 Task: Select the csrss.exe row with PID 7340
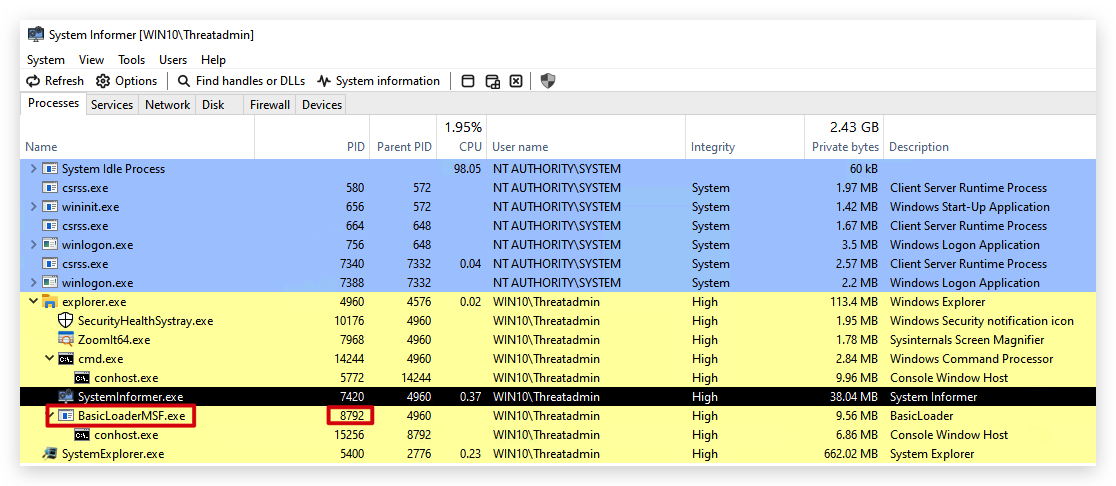click(559, 264)
